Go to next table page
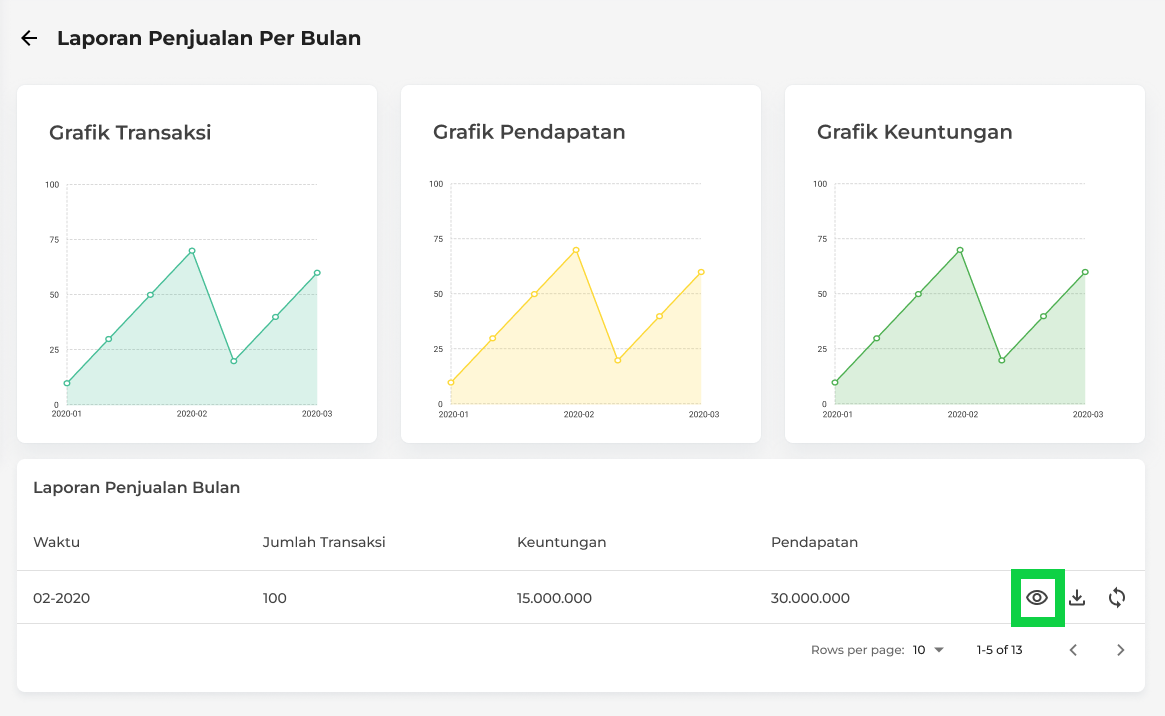Image resolution: width=1165 pixels, height=716 pixels. click(x=1120, y=650)
